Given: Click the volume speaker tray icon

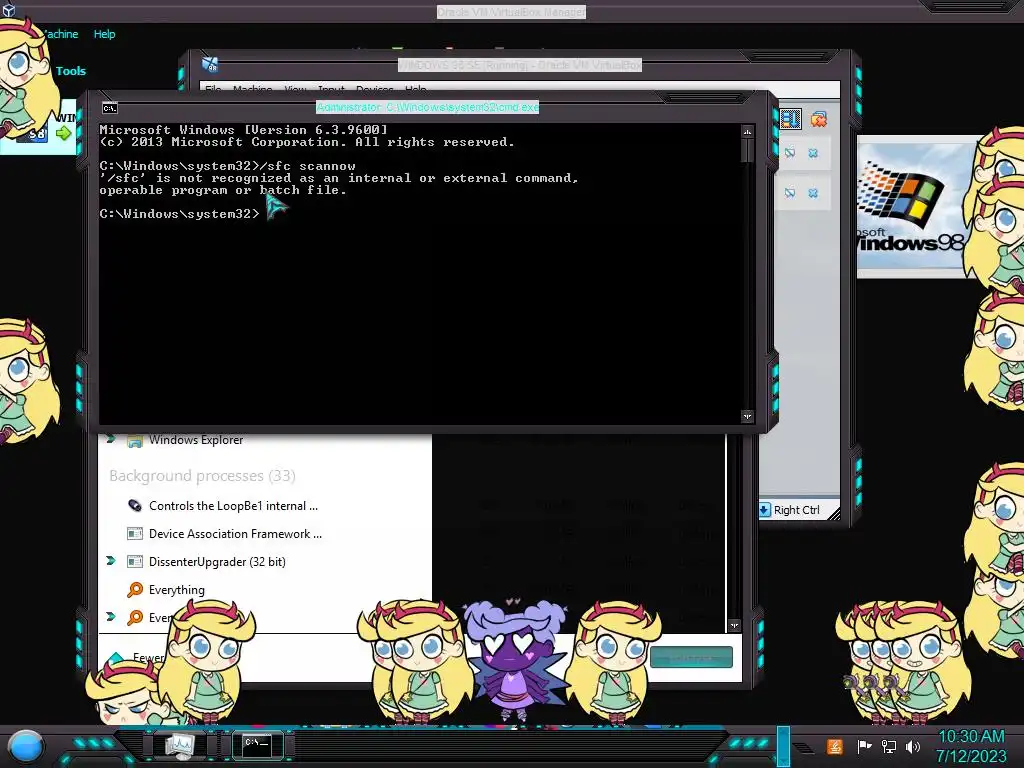Looking at the screenshot, I should pyautogui.click(x=913, y=746).
